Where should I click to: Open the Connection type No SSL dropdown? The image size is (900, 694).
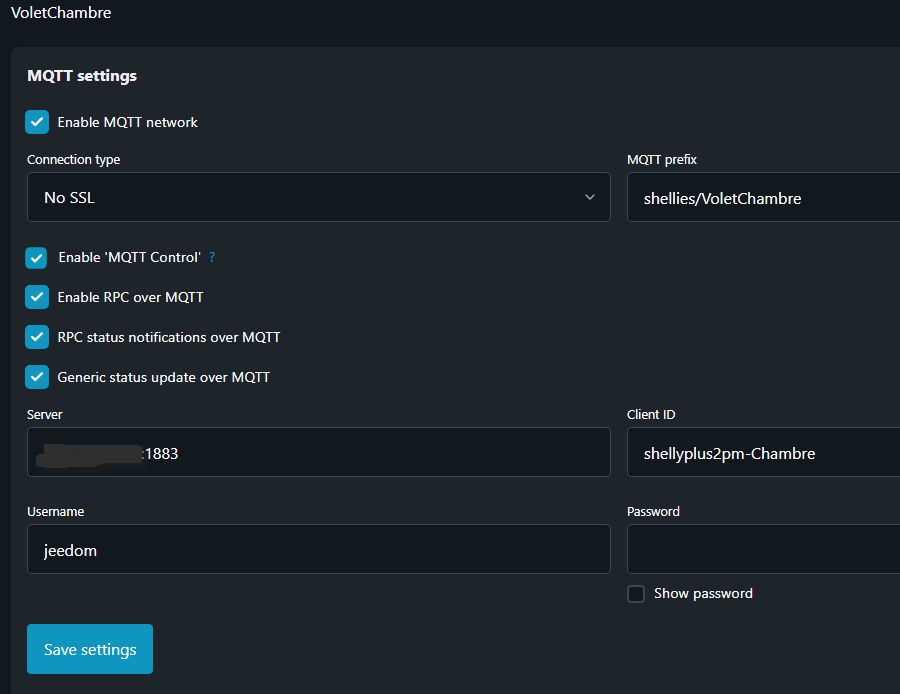(318, 197)
